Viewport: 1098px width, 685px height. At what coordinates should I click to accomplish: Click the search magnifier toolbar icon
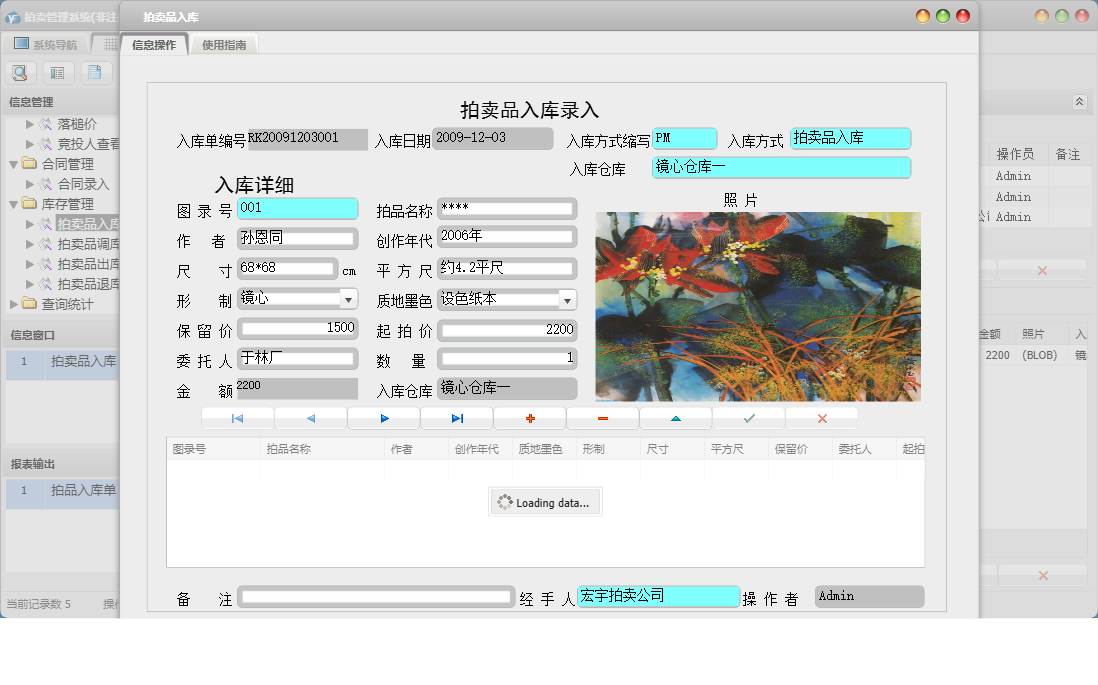click(x=22, y=72)
